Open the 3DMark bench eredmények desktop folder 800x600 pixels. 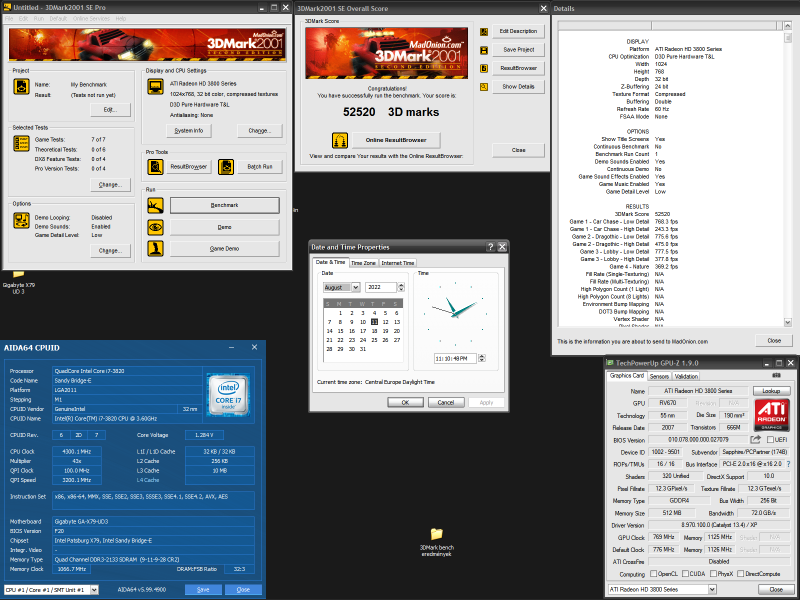(x=436, y=542)
